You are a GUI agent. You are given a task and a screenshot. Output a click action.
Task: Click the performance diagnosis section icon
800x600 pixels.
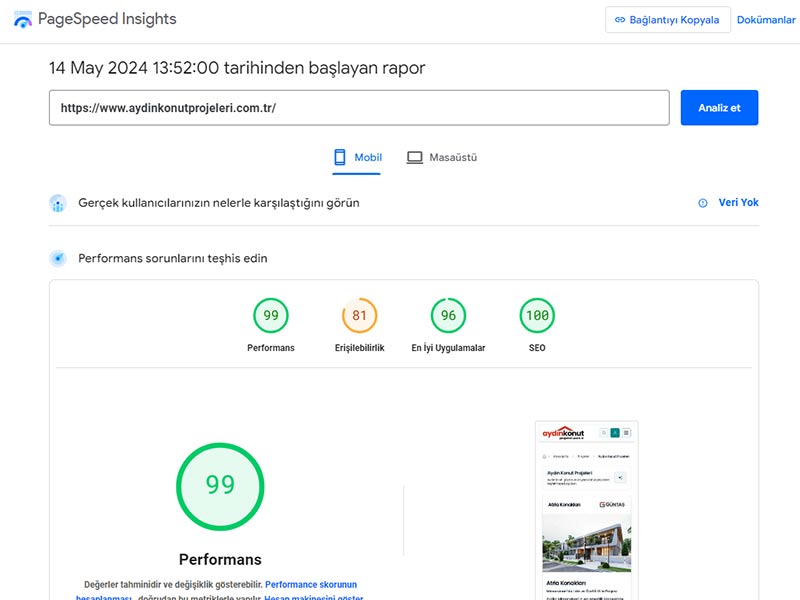58,259
